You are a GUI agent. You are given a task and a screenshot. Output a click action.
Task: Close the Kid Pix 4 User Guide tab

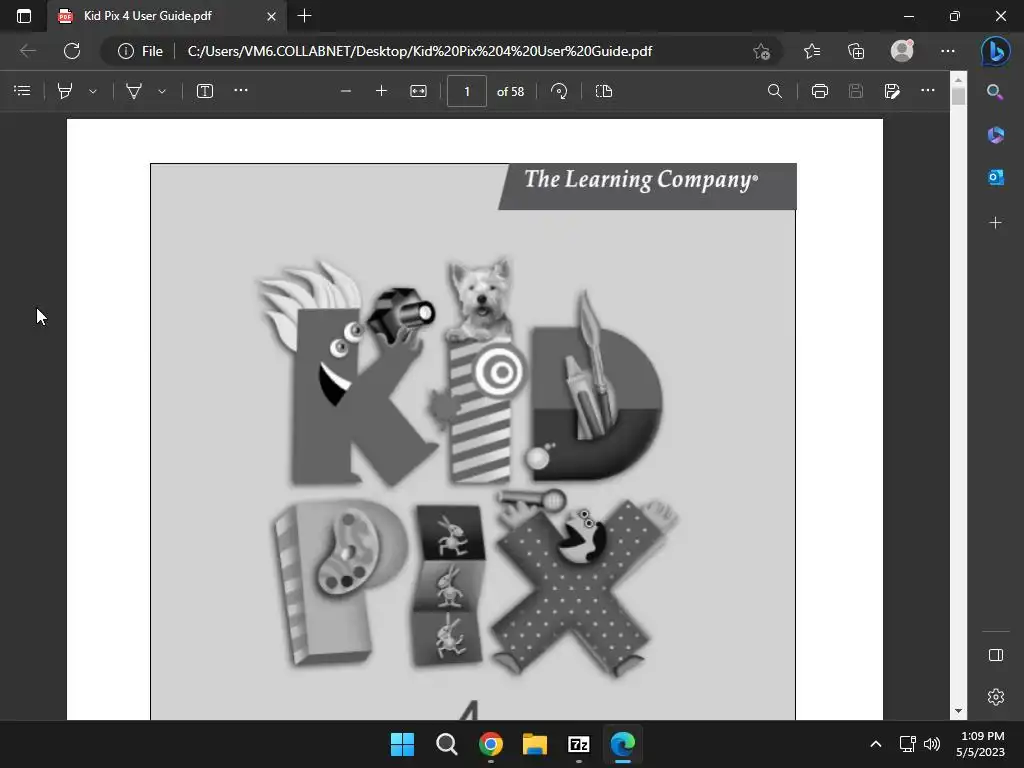pyautogui.click(x=272, y=16)
